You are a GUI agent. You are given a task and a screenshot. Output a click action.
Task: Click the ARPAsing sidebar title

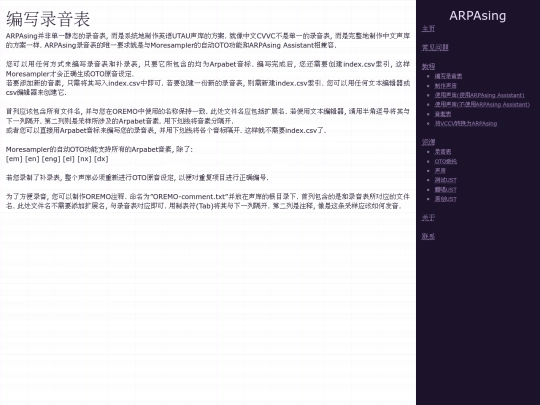click(477, 16)
